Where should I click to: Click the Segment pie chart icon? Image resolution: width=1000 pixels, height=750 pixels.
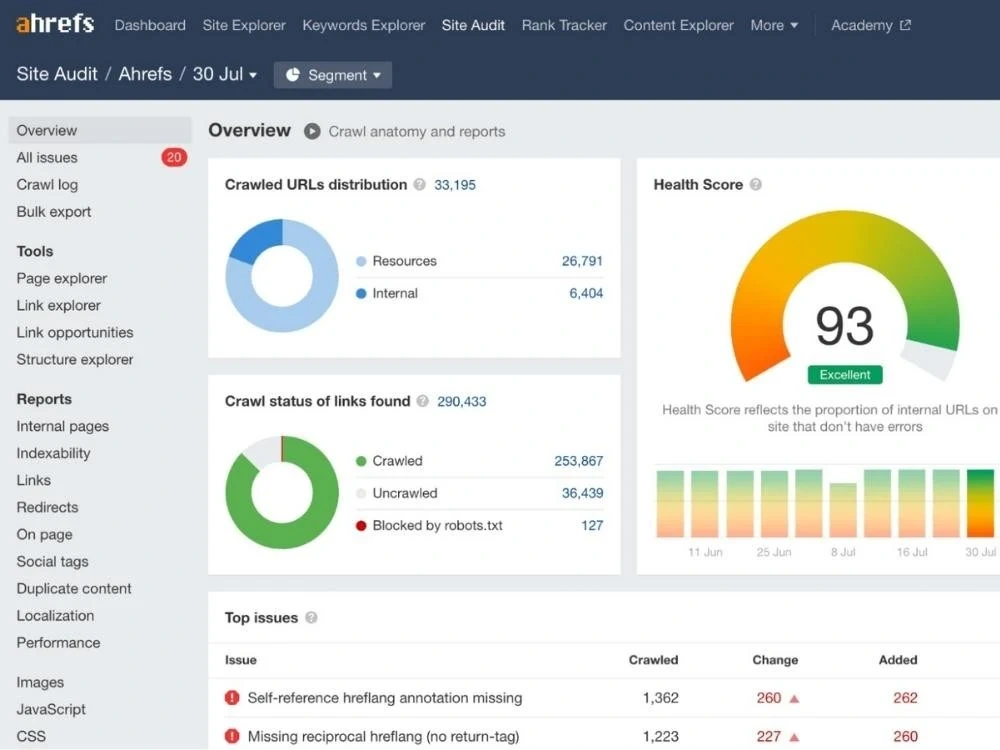(293, 75)
